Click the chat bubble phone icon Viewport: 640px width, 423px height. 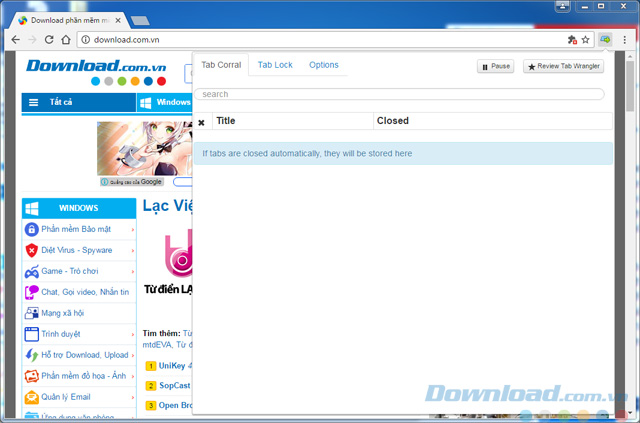coord(31,292)
